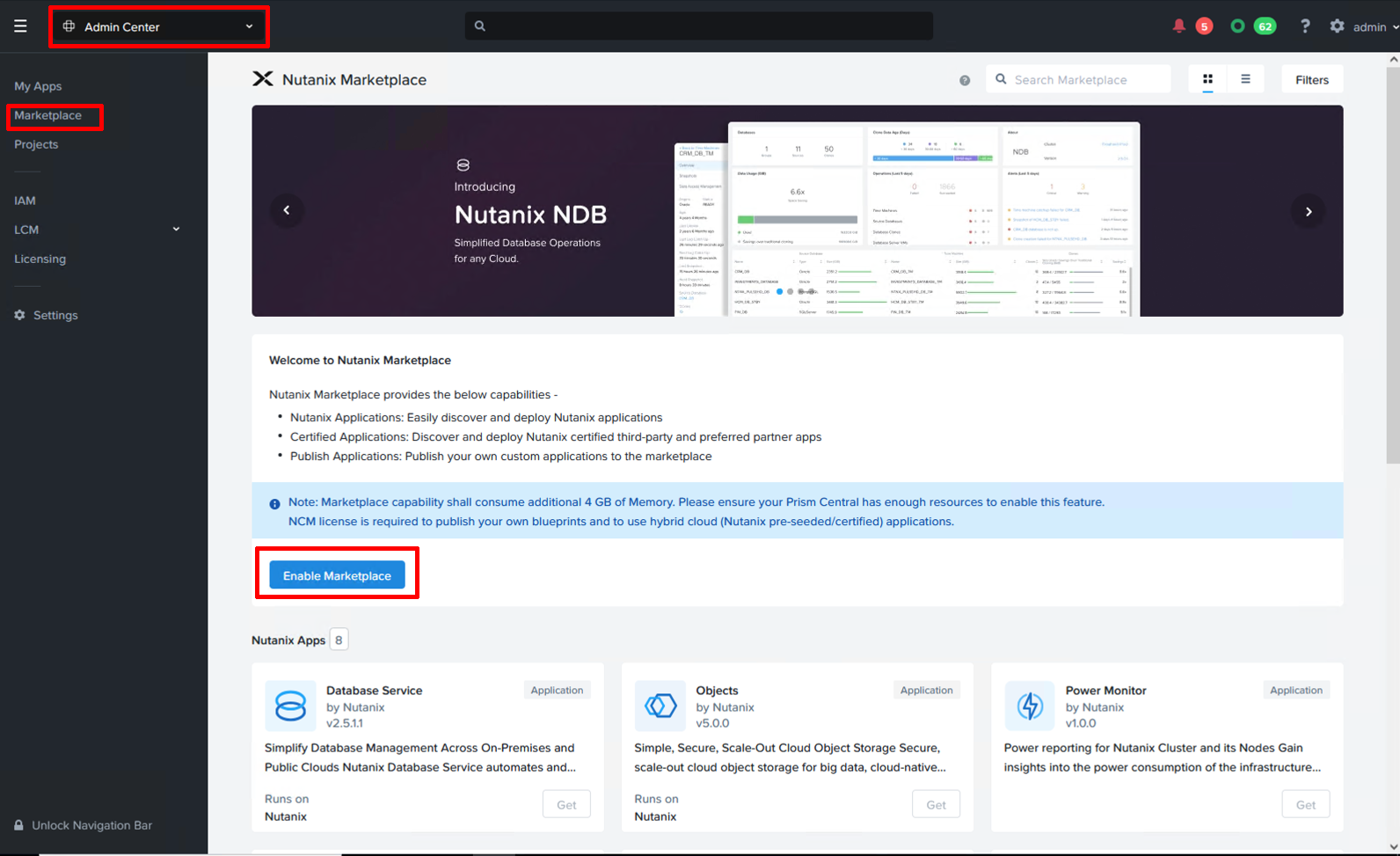Click the Objects app icon
Viewport: 1400px width, 856px height.
point(660,706)
